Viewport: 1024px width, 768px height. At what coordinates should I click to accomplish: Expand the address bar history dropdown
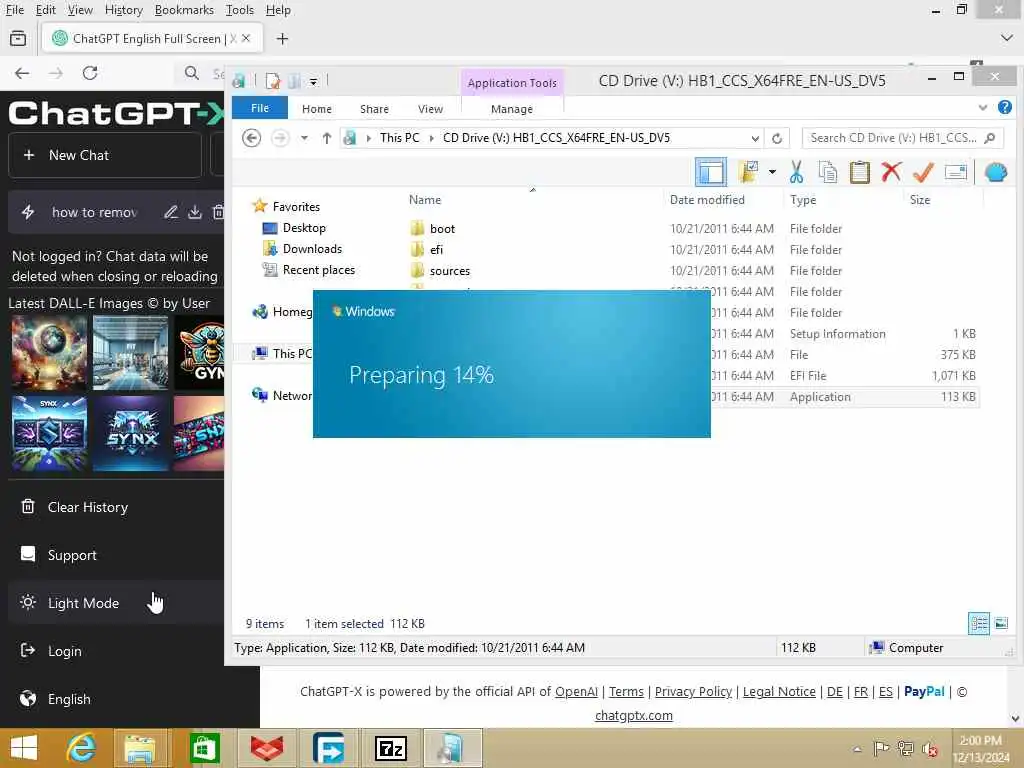point(755,138)
